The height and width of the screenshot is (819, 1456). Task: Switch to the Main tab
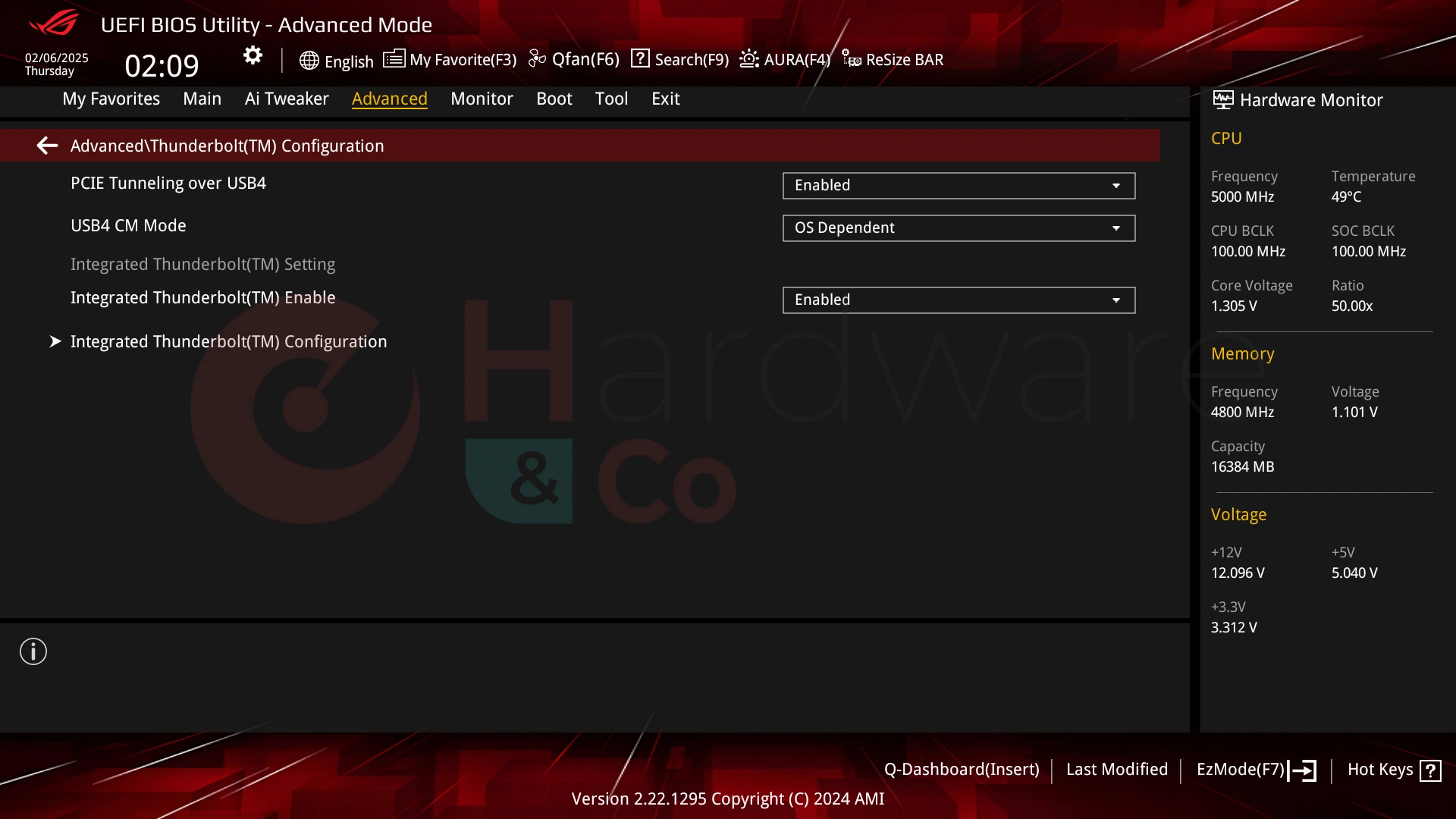tap(202, 99)
